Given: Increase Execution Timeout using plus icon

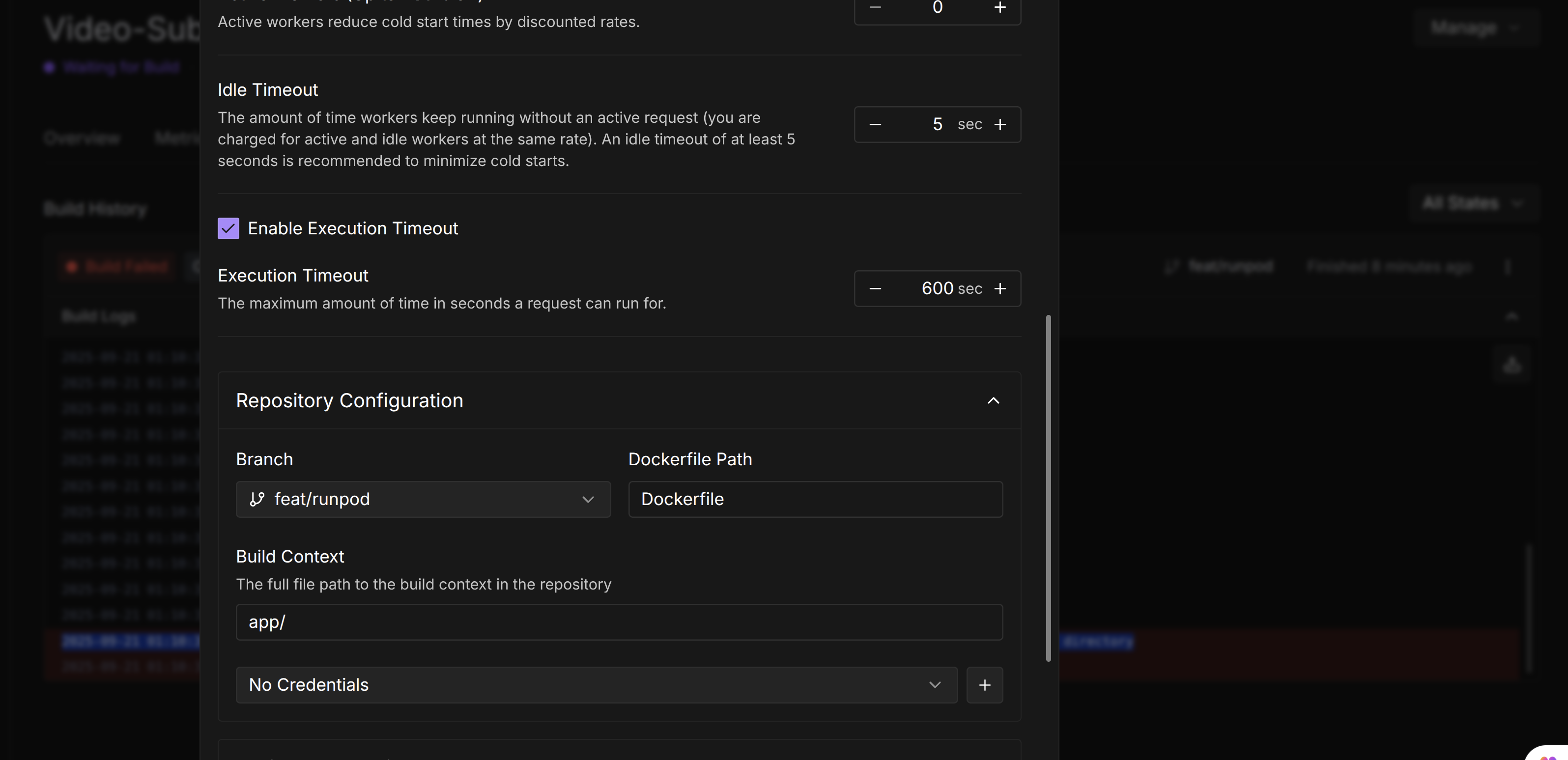Looking at the screenshot, I should [999, 288].
